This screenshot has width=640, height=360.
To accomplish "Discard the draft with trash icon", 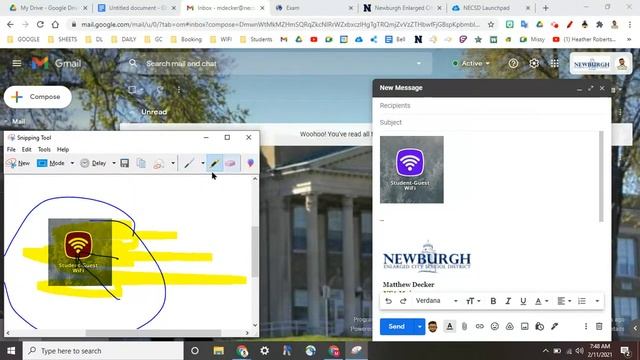I will tap(599, 327).
